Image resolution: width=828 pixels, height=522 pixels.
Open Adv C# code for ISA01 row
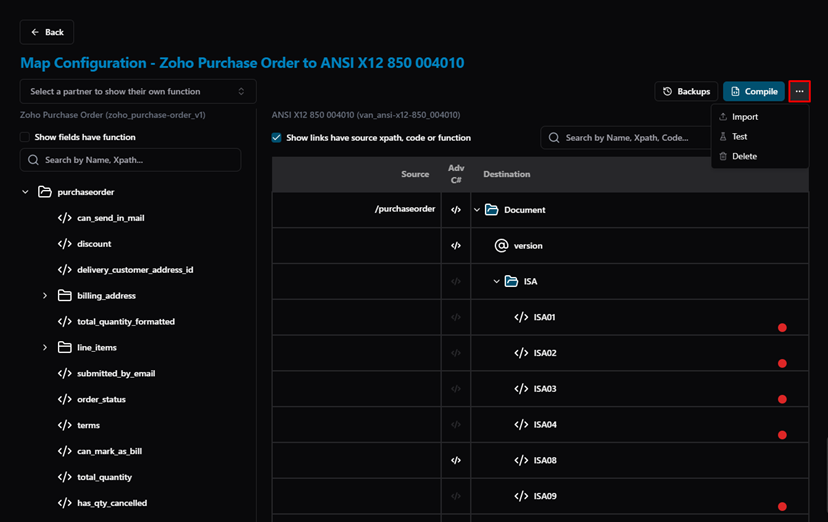coord(456,317)
